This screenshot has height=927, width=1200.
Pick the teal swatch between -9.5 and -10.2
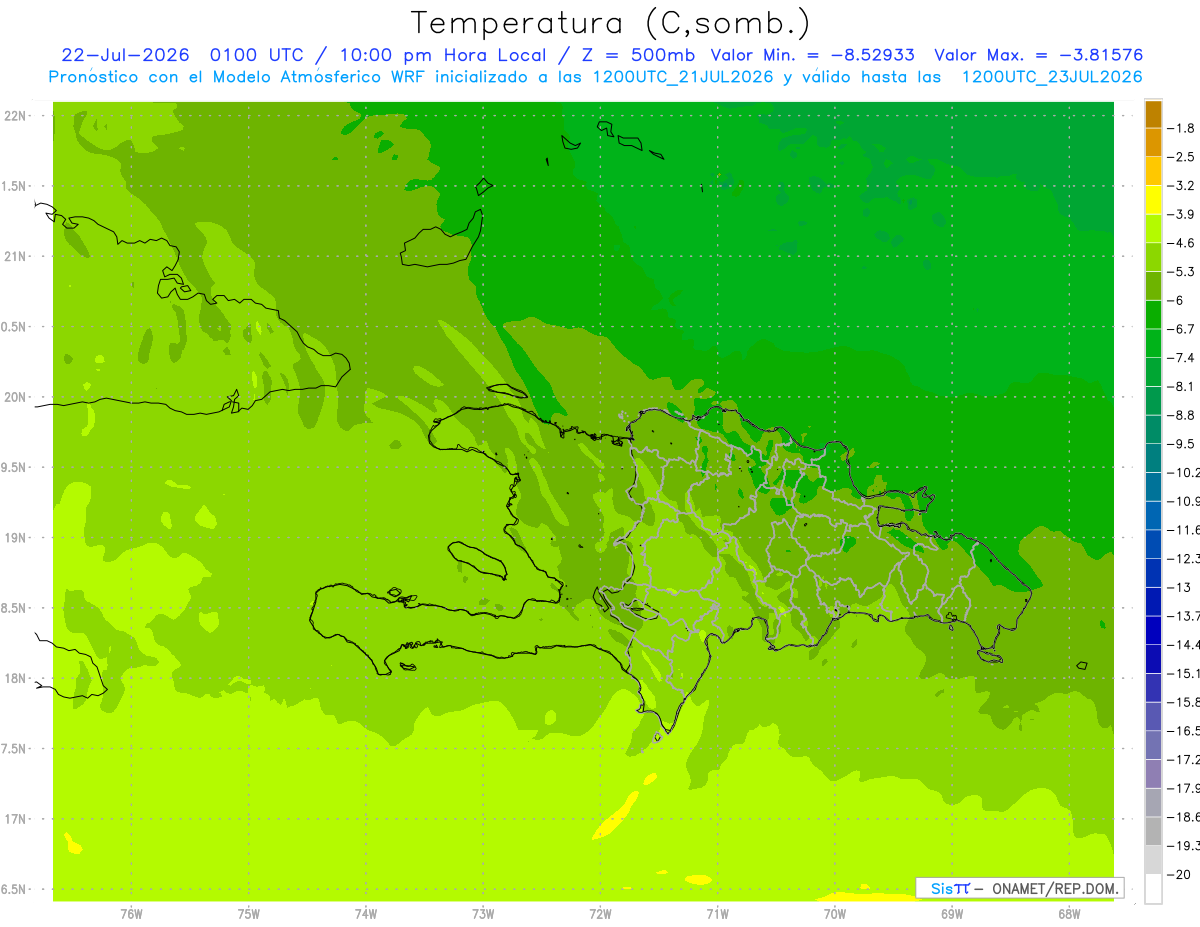[x=1153, y=458]
